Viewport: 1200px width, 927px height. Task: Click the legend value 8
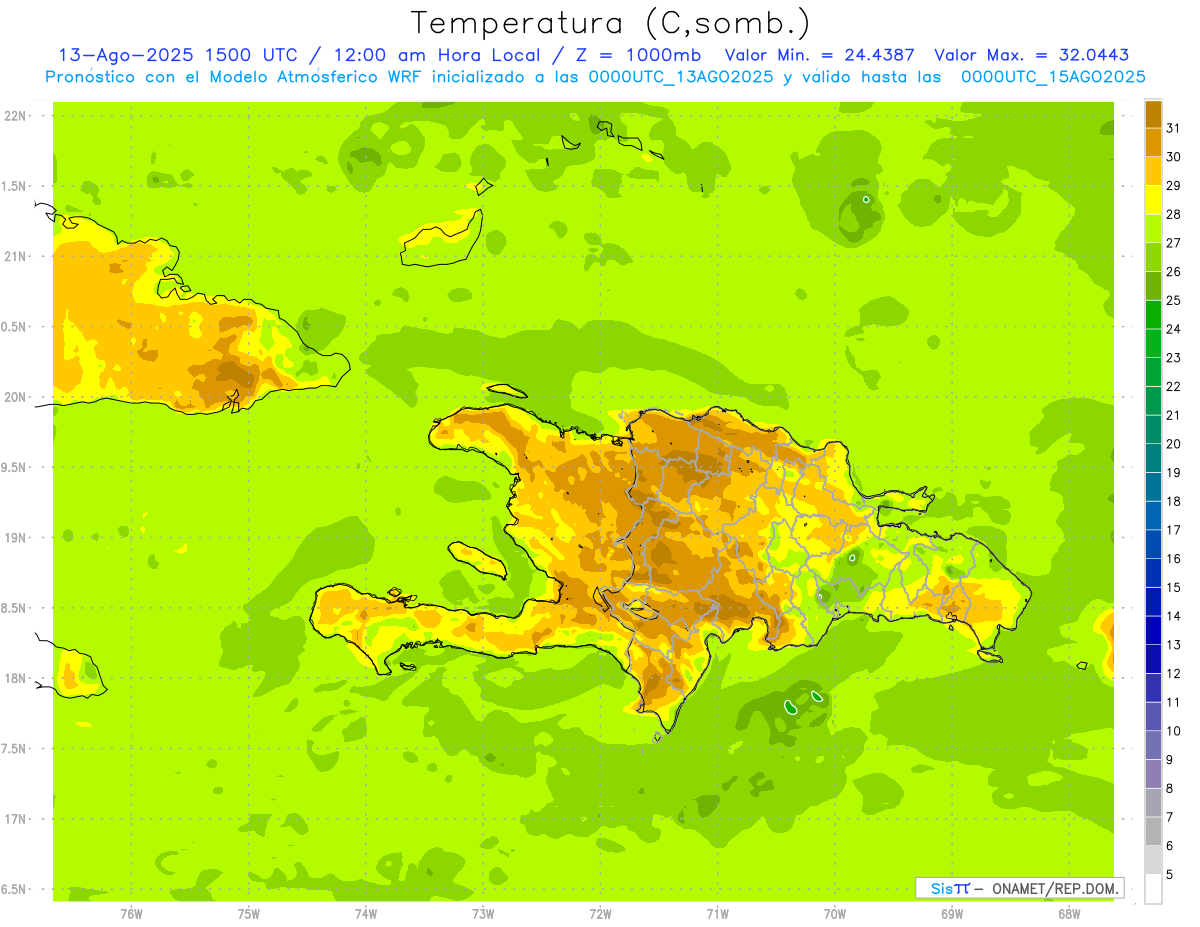click(x=1170, y=788)
